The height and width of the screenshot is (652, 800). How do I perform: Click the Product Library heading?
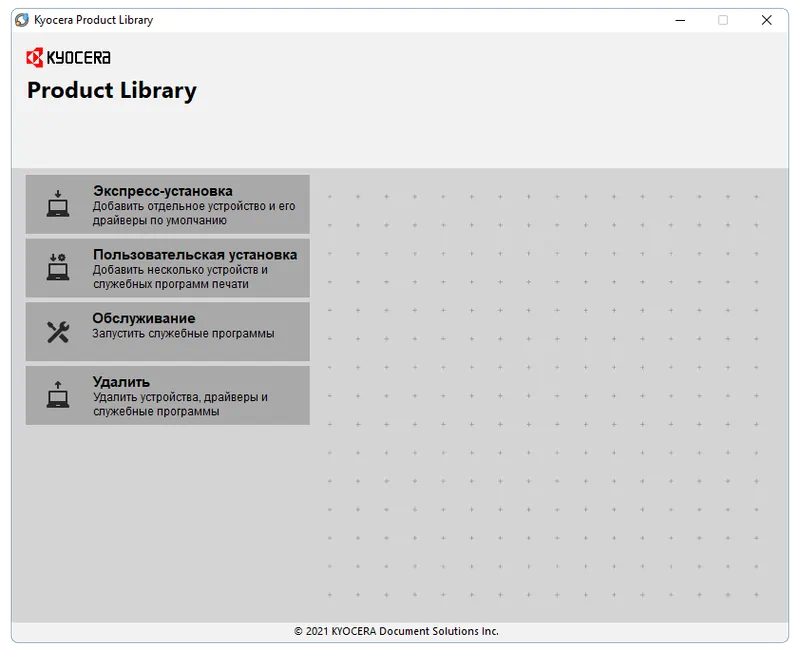coord(112,91)
